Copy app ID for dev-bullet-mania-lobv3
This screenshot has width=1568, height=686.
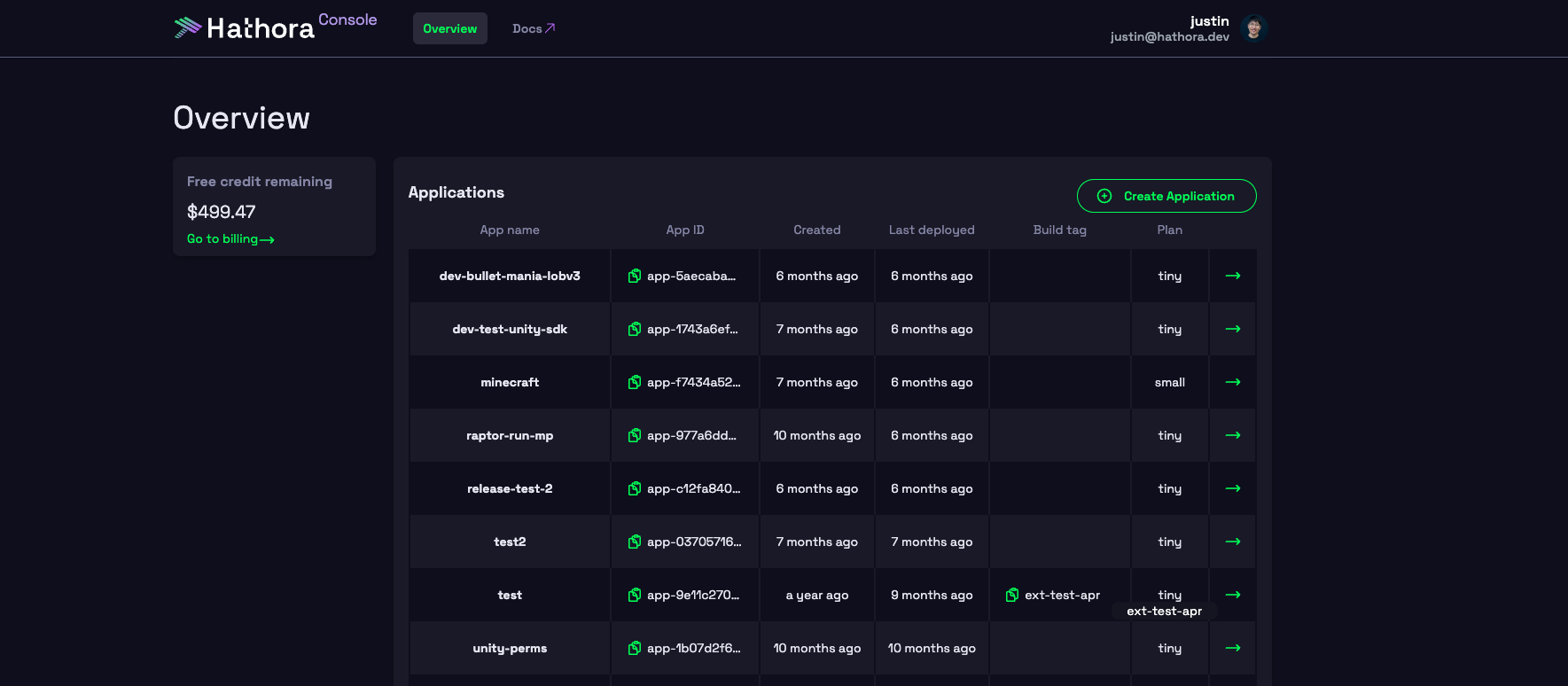click(635, 276)
